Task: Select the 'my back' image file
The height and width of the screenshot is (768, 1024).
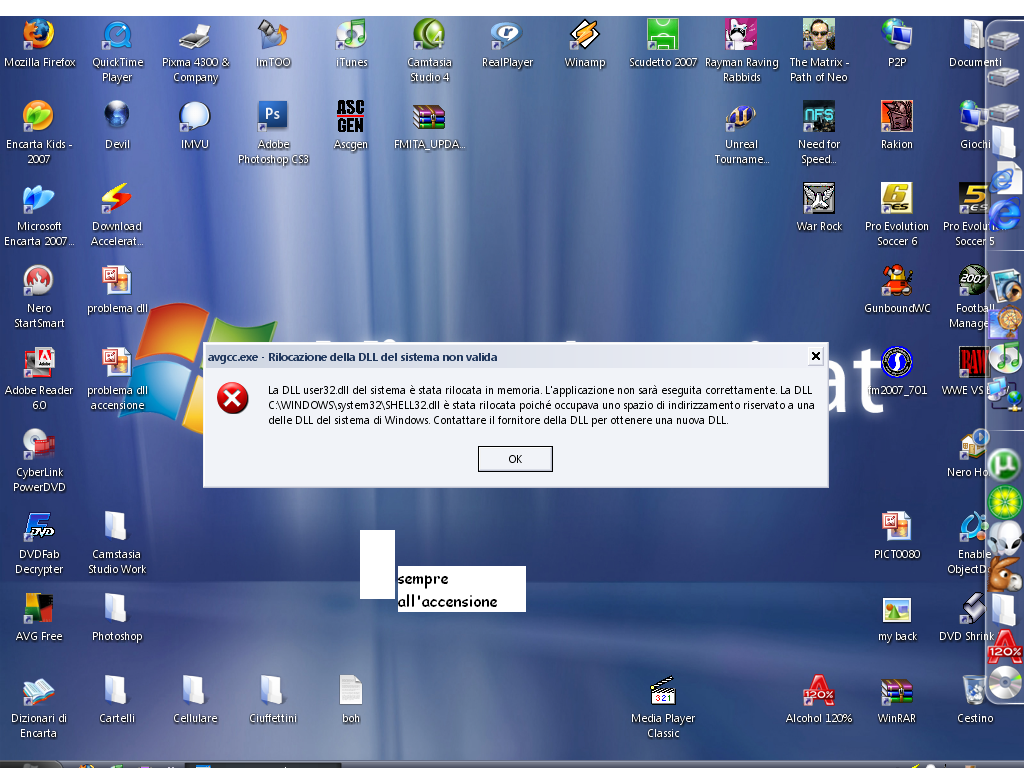Action: pos(897,618)
